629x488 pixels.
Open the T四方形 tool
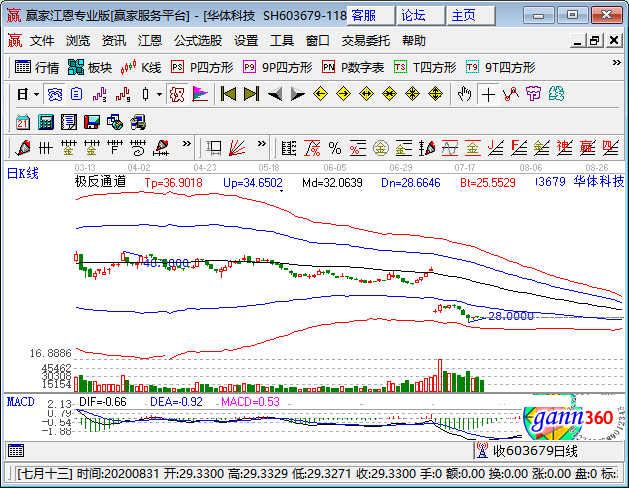[x=425, y=67]
